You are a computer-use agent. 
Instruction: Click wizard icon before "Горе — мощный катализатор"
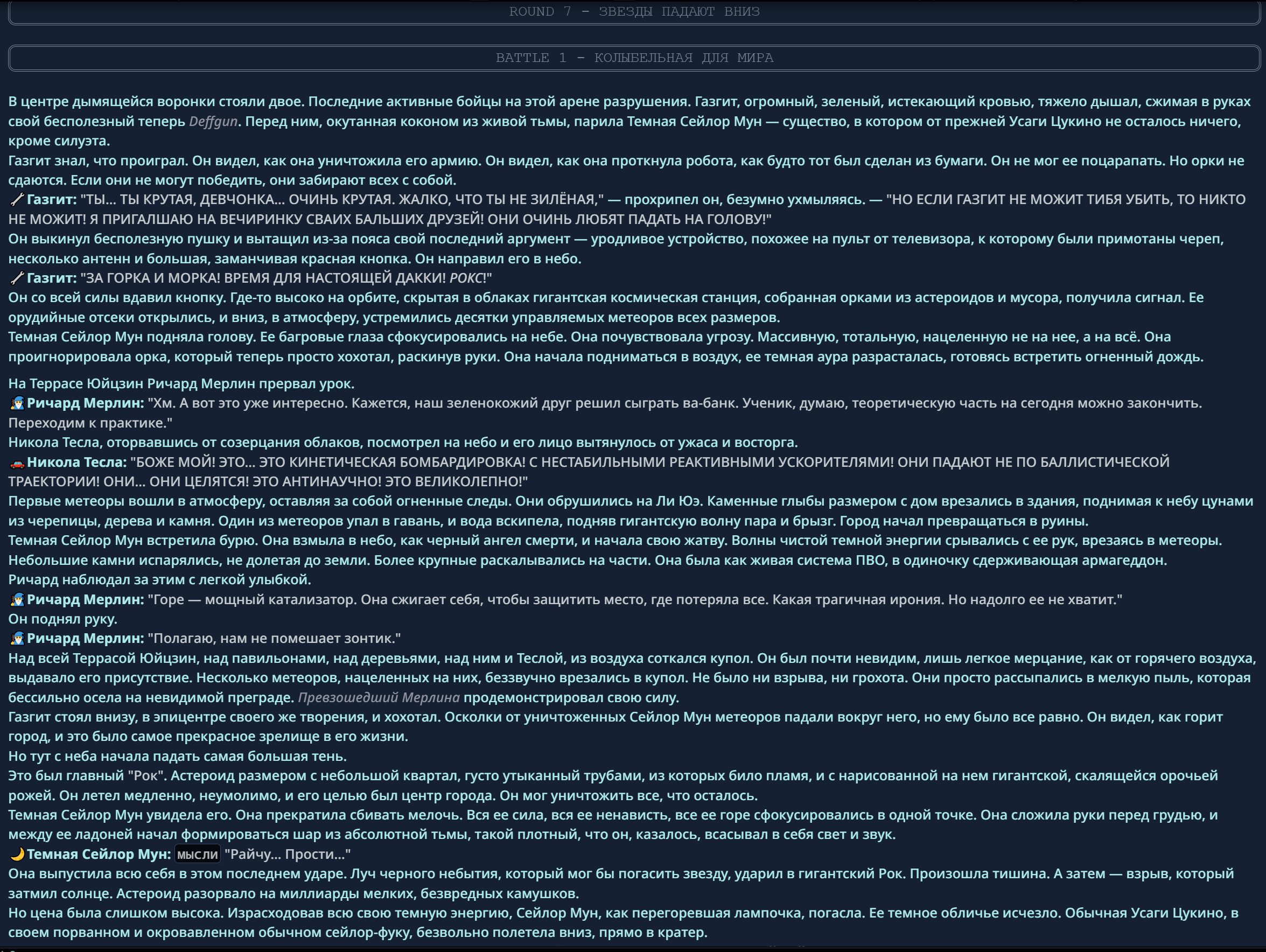pyautogui.click(x=17, y=600)
